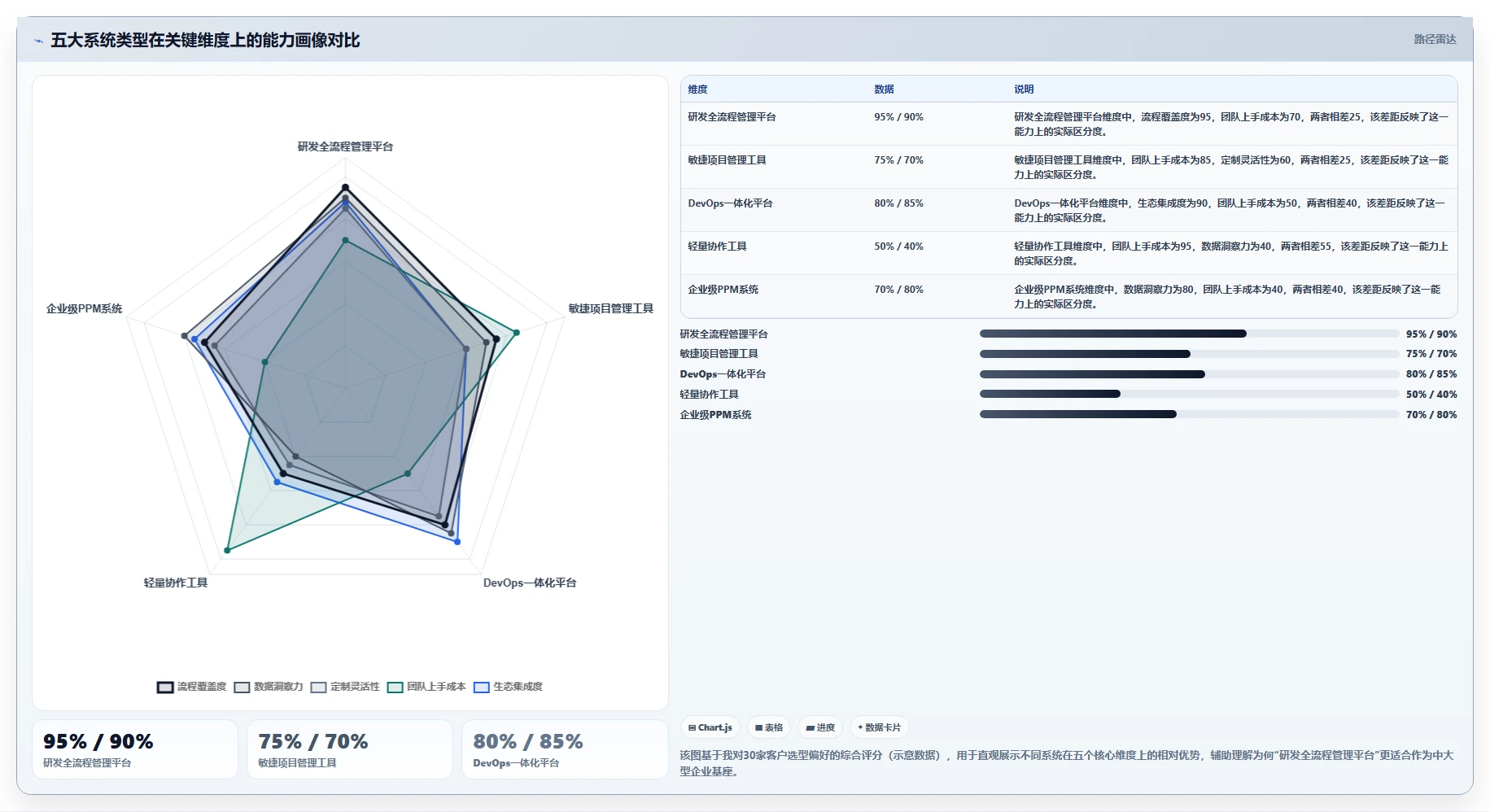
Task: Select the DevOps一体化平台 table row name
Action: (x=730, y=203)
